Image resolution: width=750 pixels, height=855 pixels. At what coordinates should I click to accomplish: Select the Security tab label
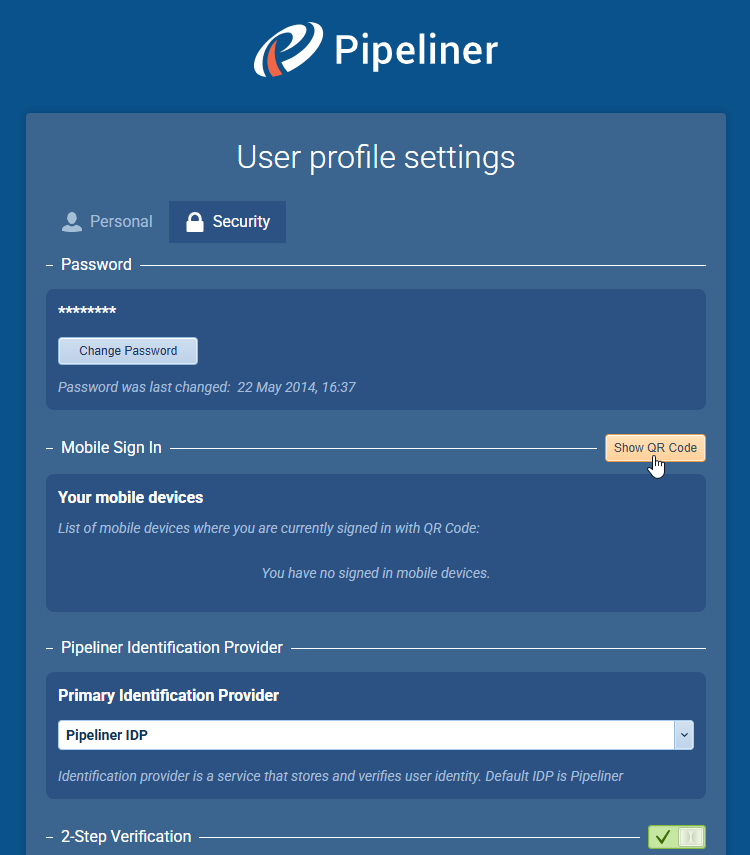pos(241,222)
